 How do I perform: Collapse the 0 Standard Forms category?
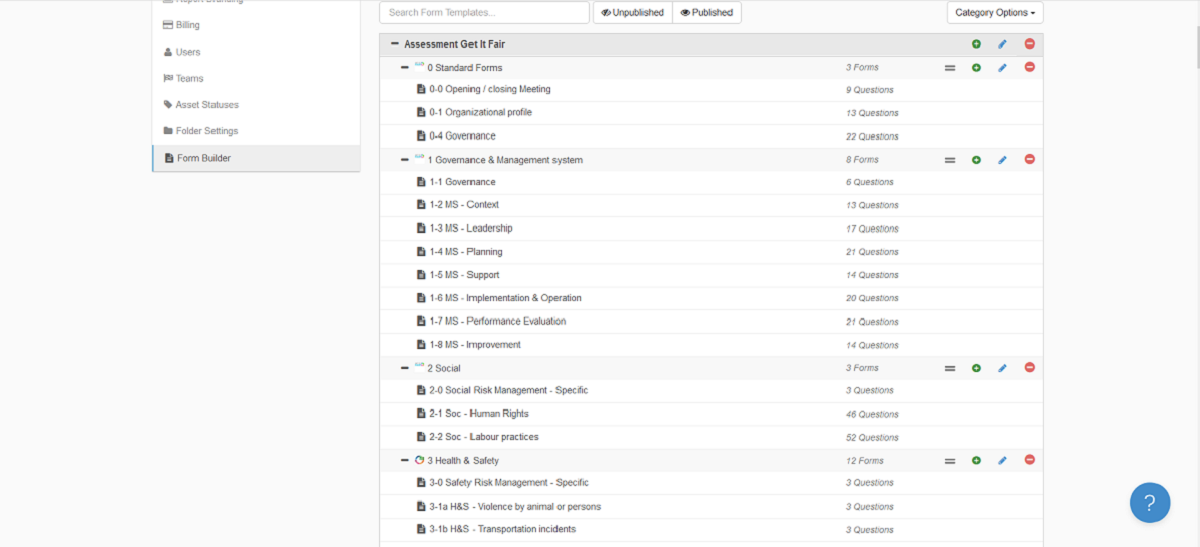tap(404, 68)
